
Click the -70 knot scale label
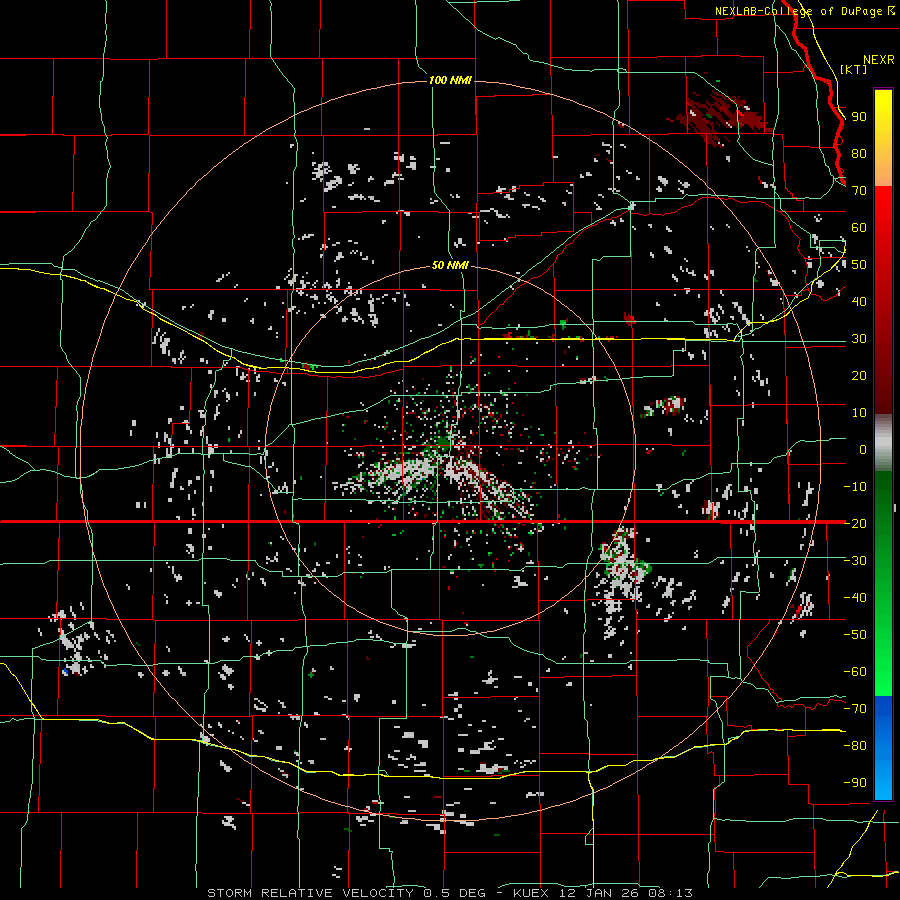click(x=855, y=708)
